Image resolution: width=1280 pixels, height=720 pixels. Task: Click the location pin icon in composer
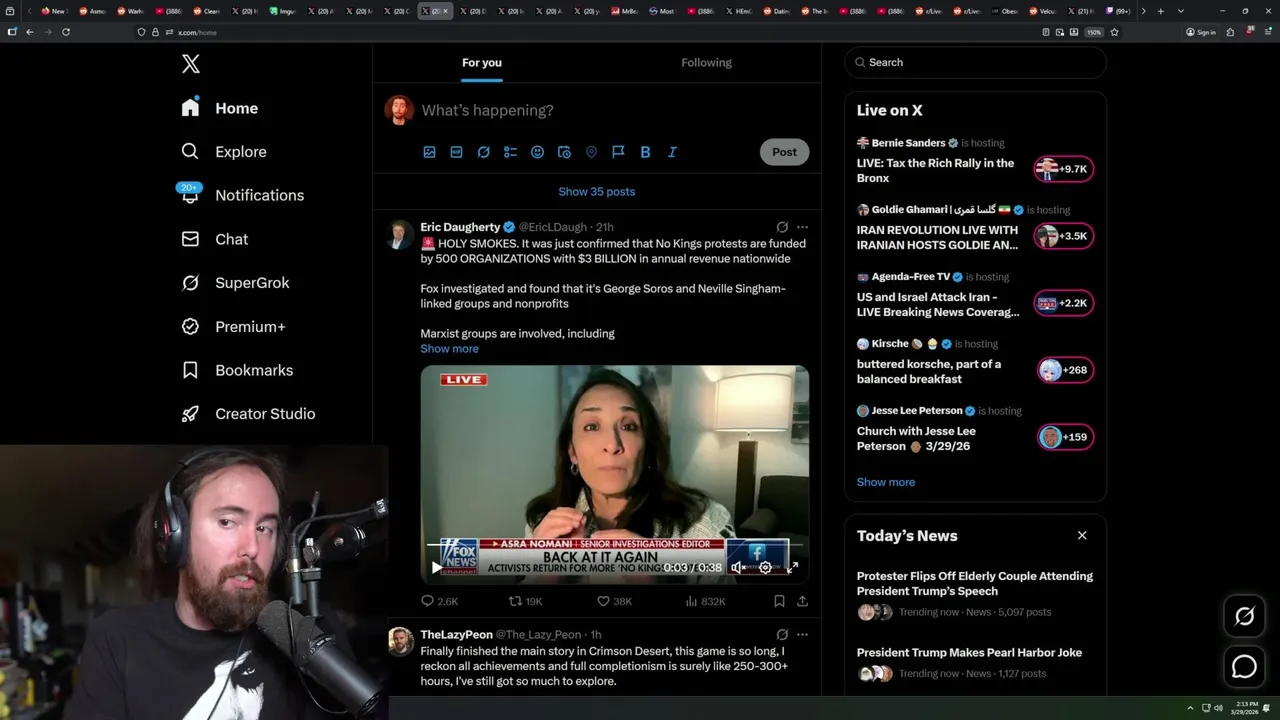591,152
